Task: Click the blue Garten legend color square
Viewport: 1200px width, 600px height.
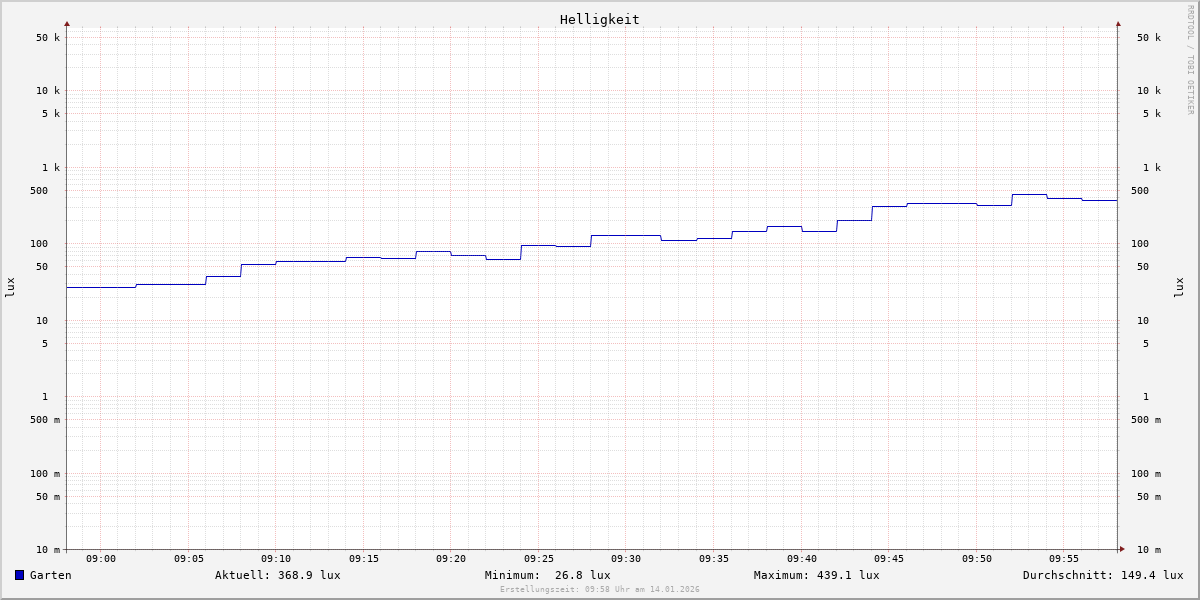Action: click(19, 575)
